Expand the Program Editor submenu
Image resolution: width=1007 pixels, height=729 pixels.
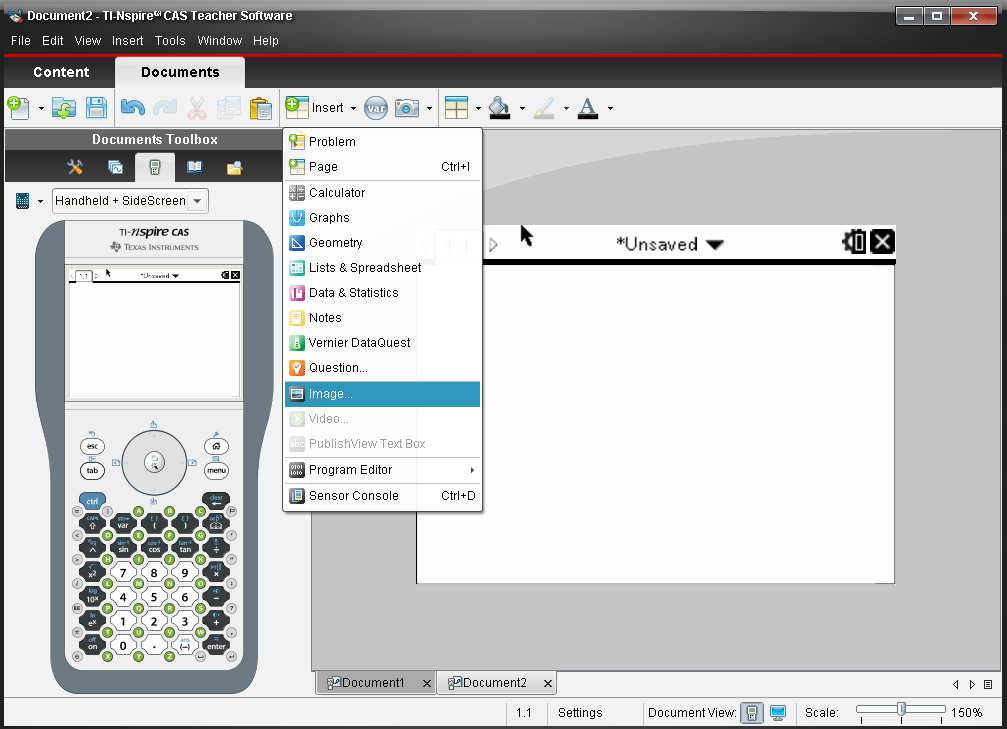point(382,470)
